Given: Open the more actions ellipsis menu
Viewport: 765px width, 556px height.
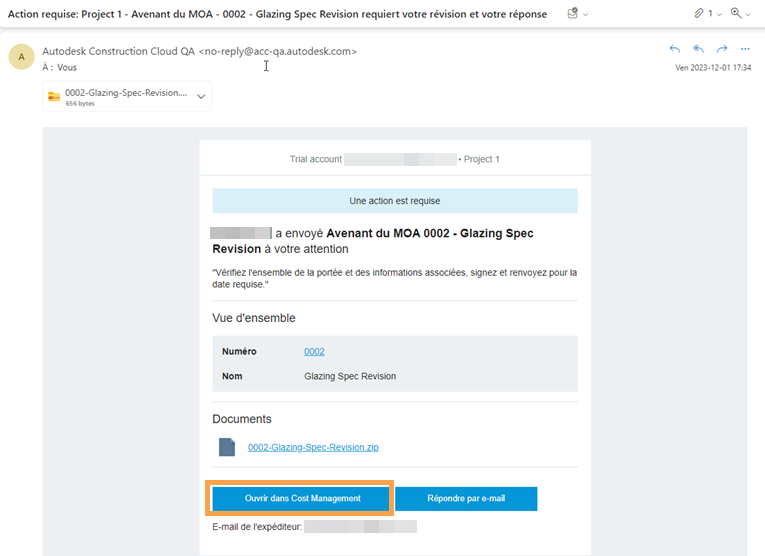Looking at the screenshot, I should pyautogui.click(x=745, y=49).
